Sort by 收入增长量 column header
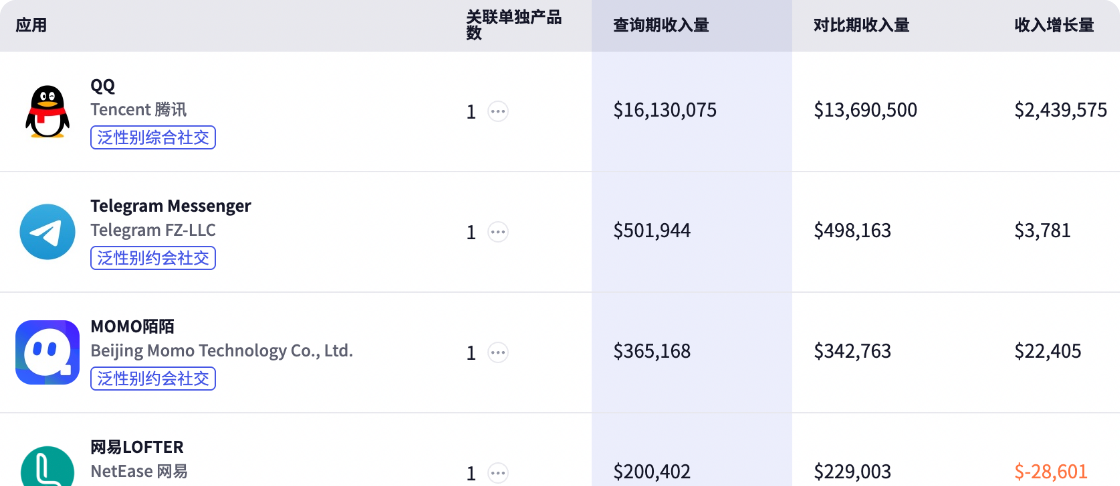Screen dimensions: 1120x486 [x=1054, y=25]
